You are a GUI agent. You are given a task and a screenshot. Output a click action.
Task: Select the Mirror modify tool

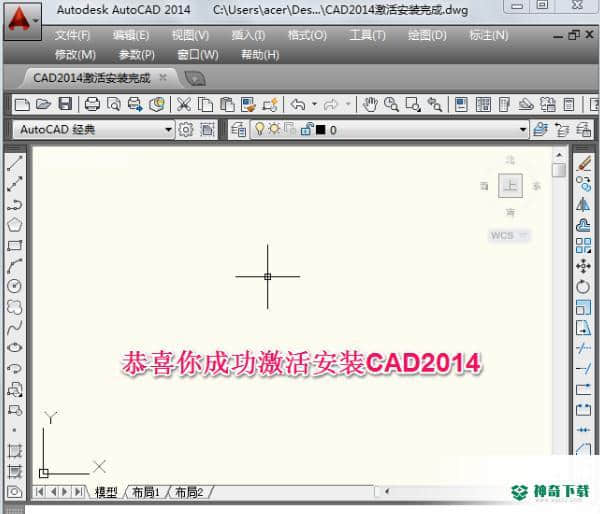pyautogui.click(x=584, y=205)
